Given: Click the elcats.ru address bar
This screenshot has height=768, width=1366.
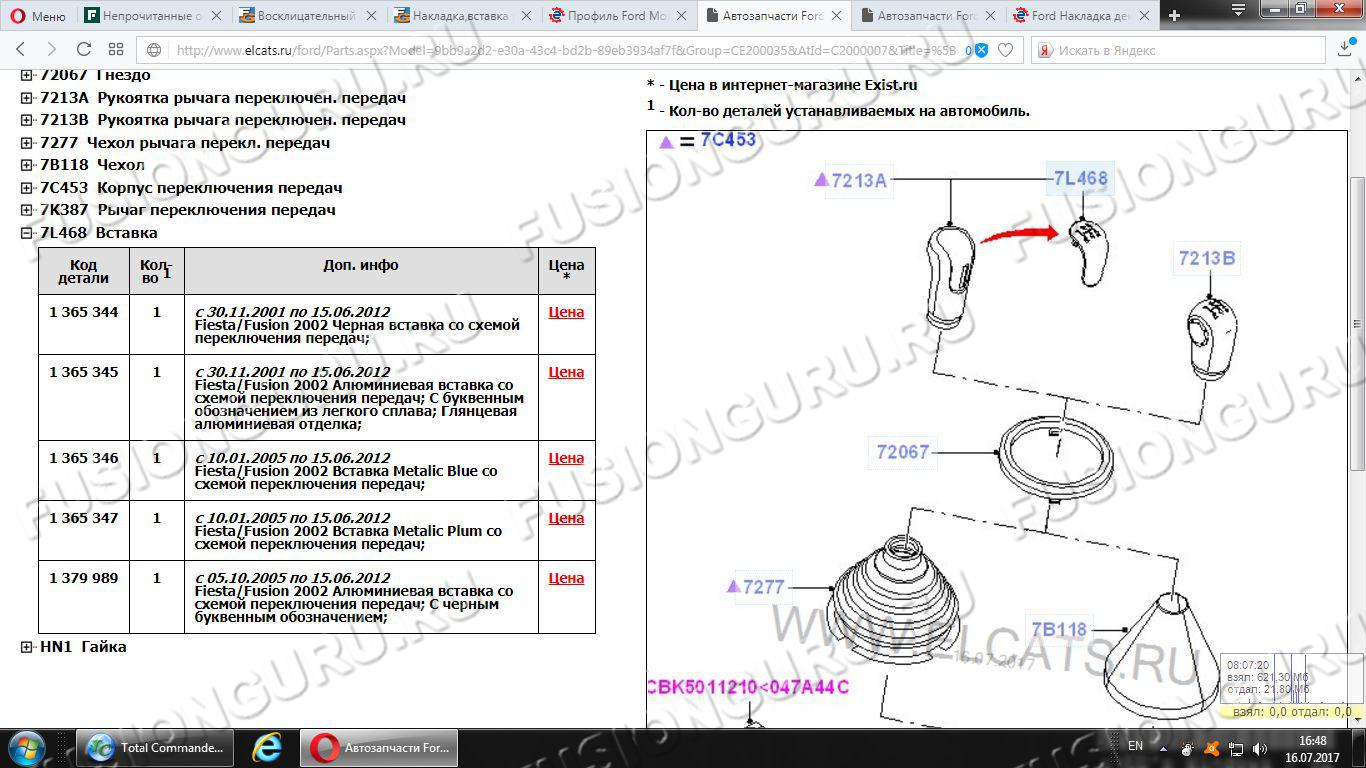Looking at the screenshot, I should (565, 50).
